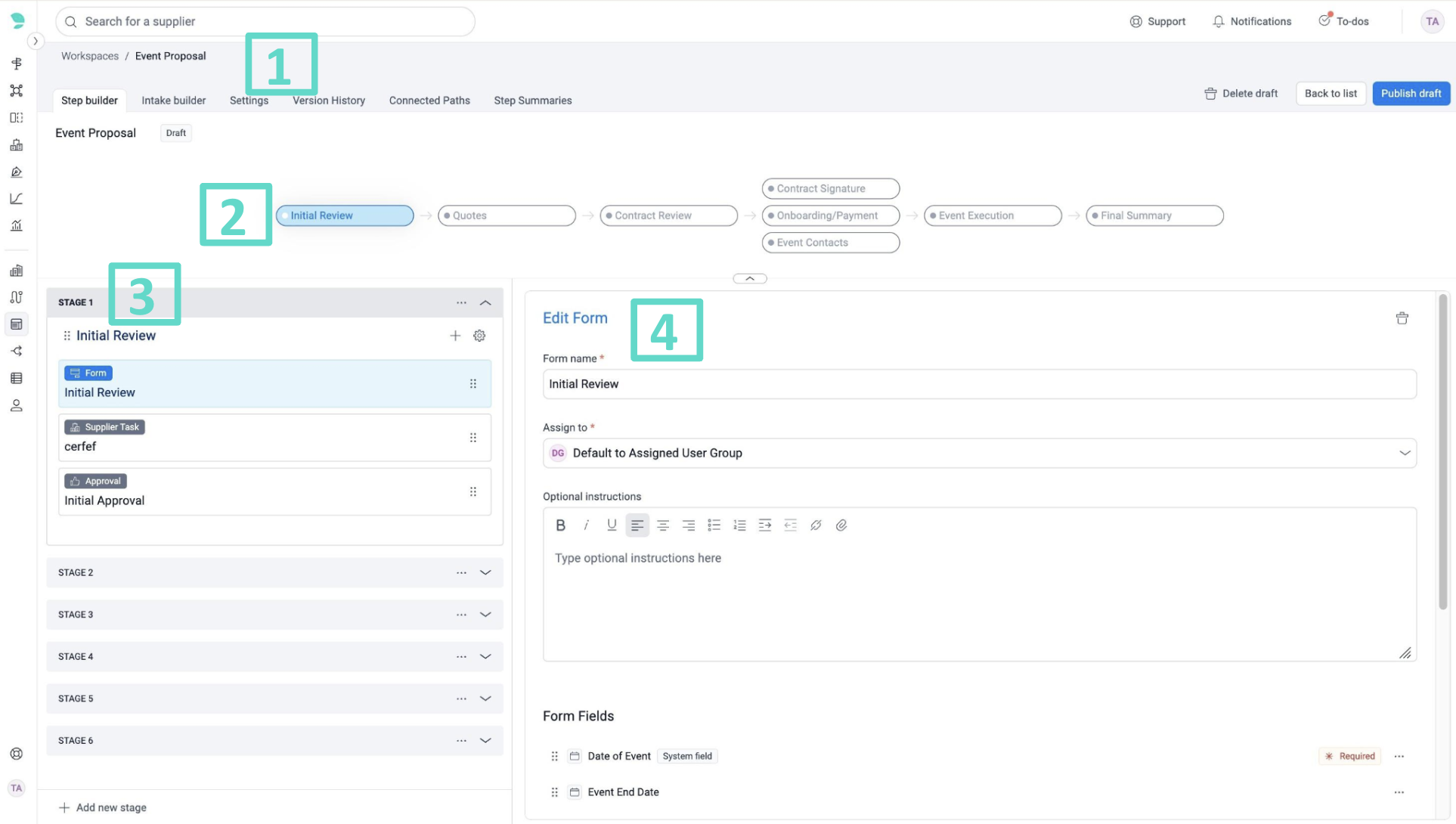The height and width of the screenshot is (824, 1456).
Task: Select the Contract Review step node
Action: tap(668, 215)
